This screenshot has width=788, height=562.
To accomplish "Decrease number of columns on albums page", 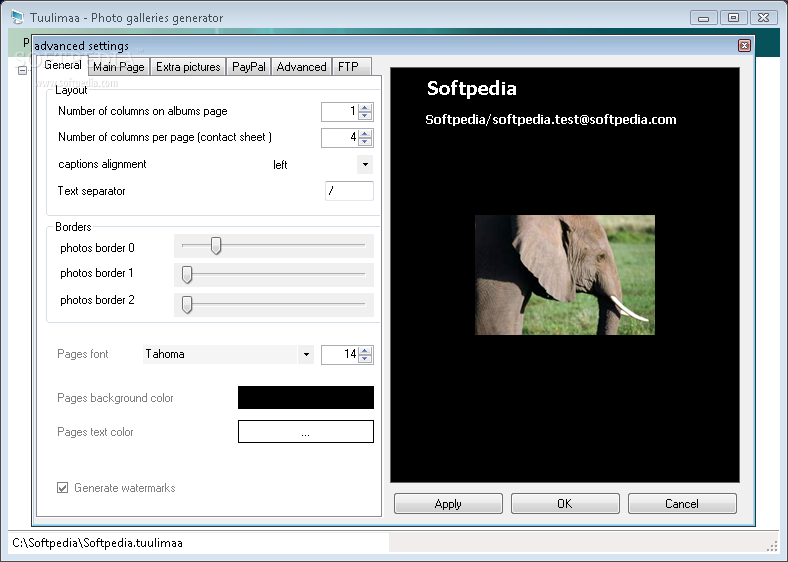I will [x=365, y=116].
